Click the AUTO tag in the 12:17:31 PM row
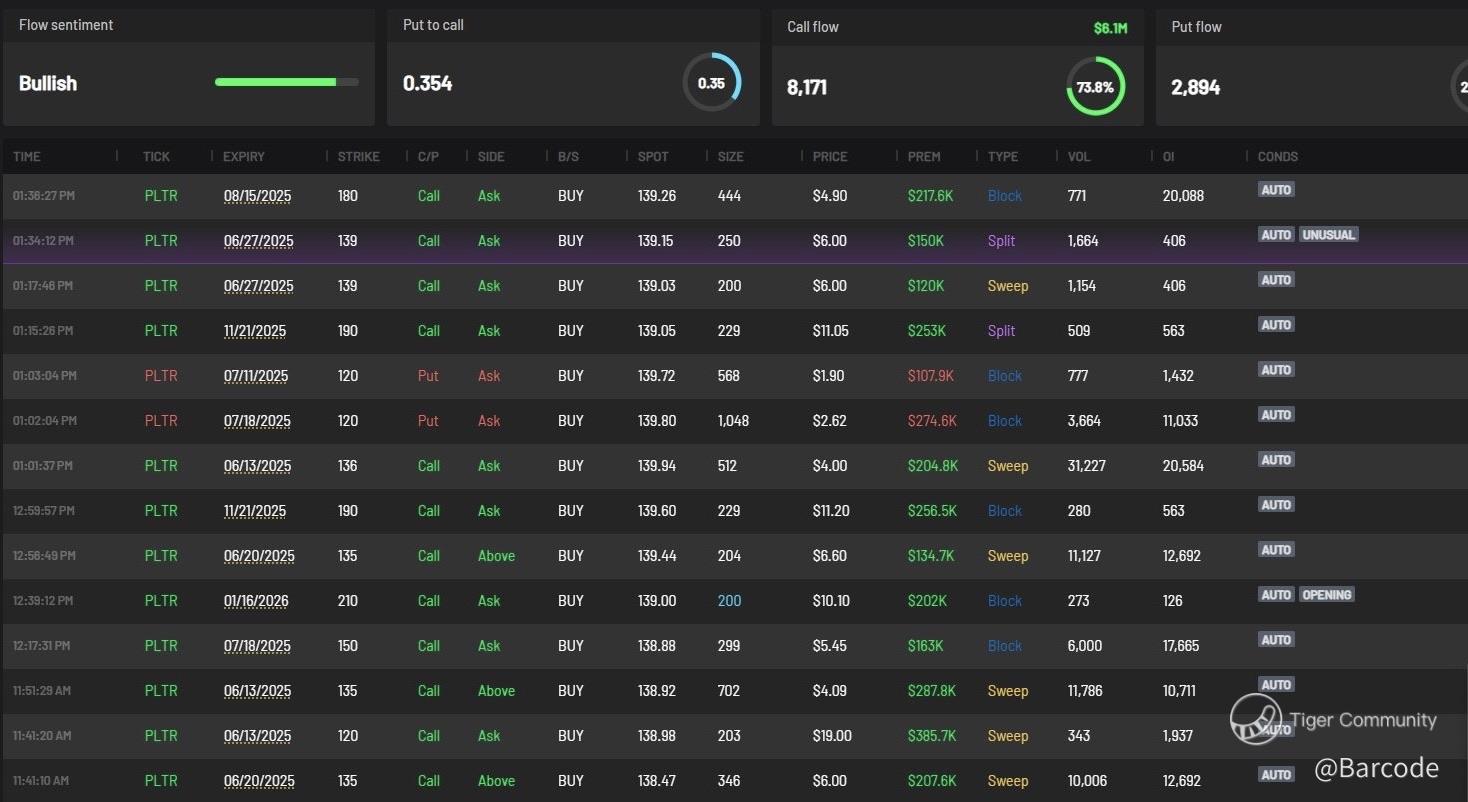 click(x=1276, y=640)
